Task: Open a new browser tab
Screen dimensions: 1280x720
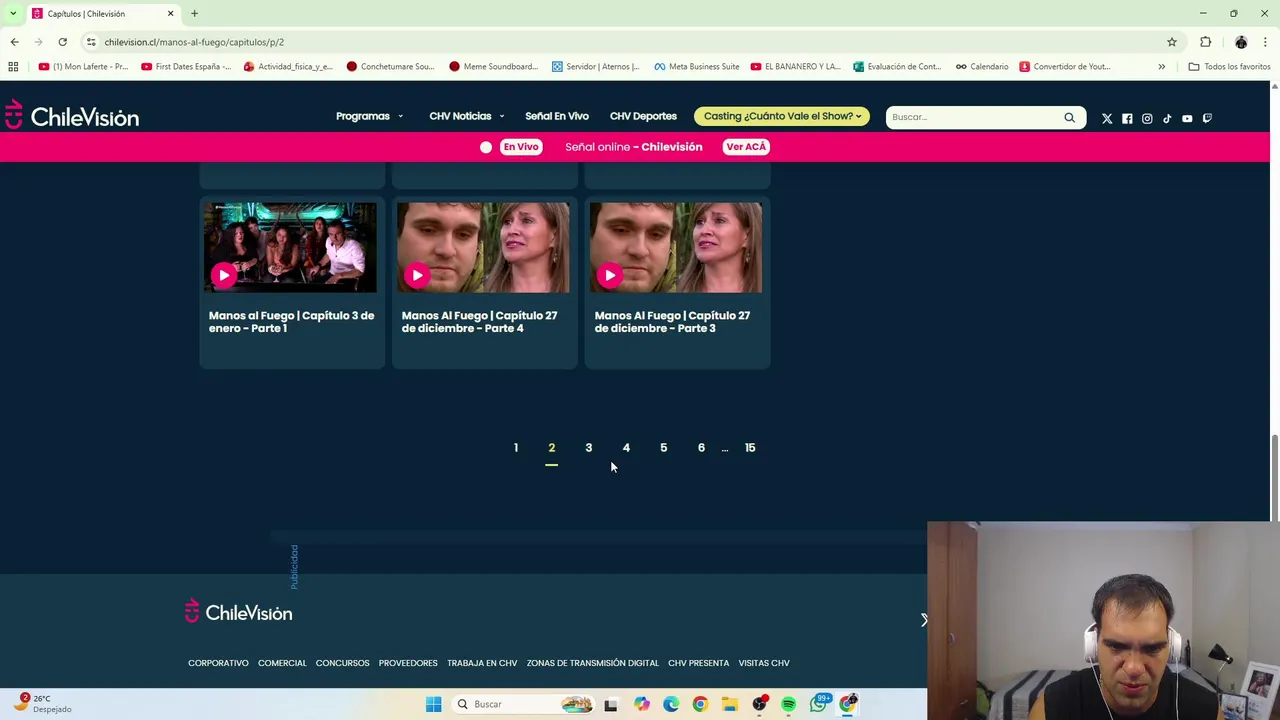Action: (x=194, y=13)
